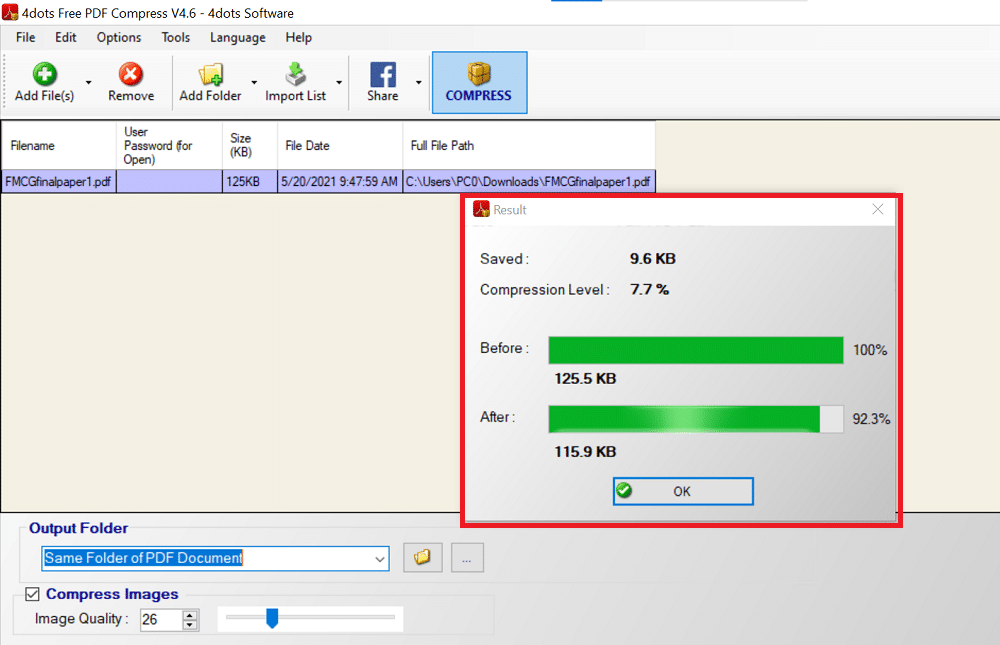Click the Image Quality slider handle
The width and height of the screenshot is (1000, 645).
click(x=271, y=619)
